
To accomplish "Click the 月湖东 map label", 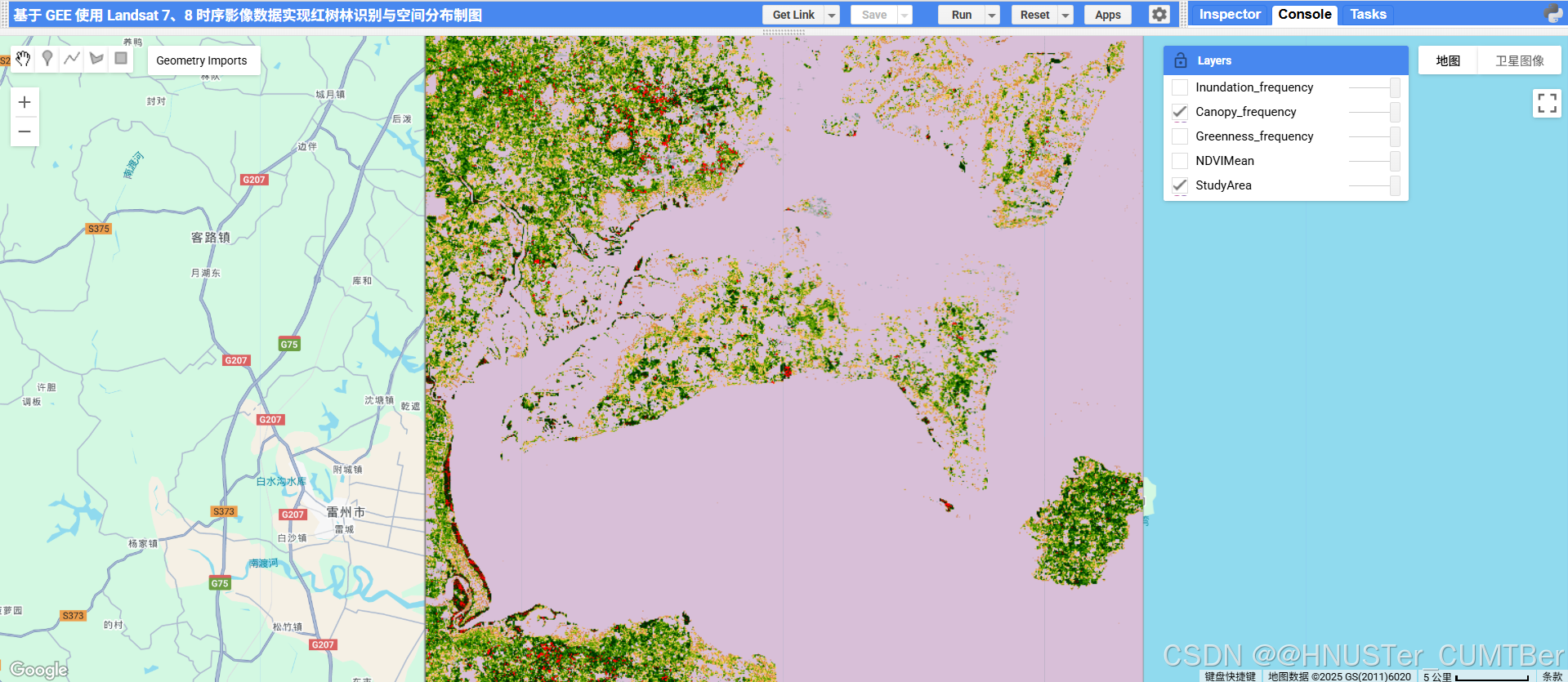I will 206,273.
